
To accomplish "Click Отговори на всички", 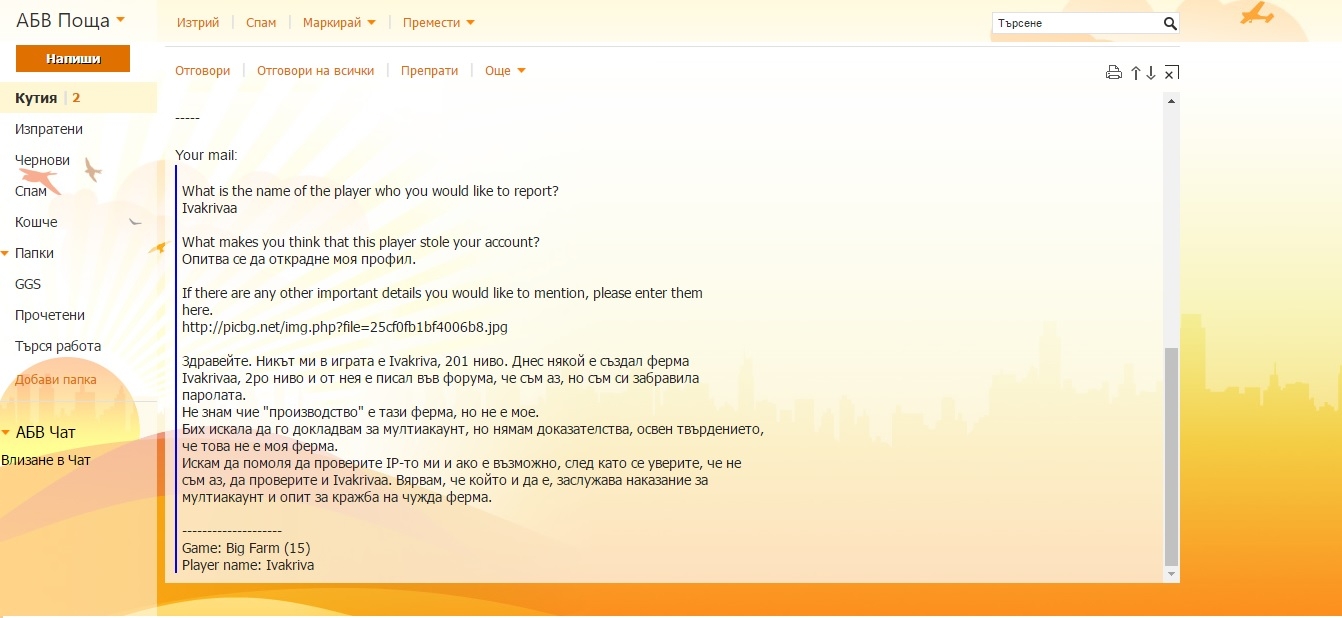I will tap(315, 71).
